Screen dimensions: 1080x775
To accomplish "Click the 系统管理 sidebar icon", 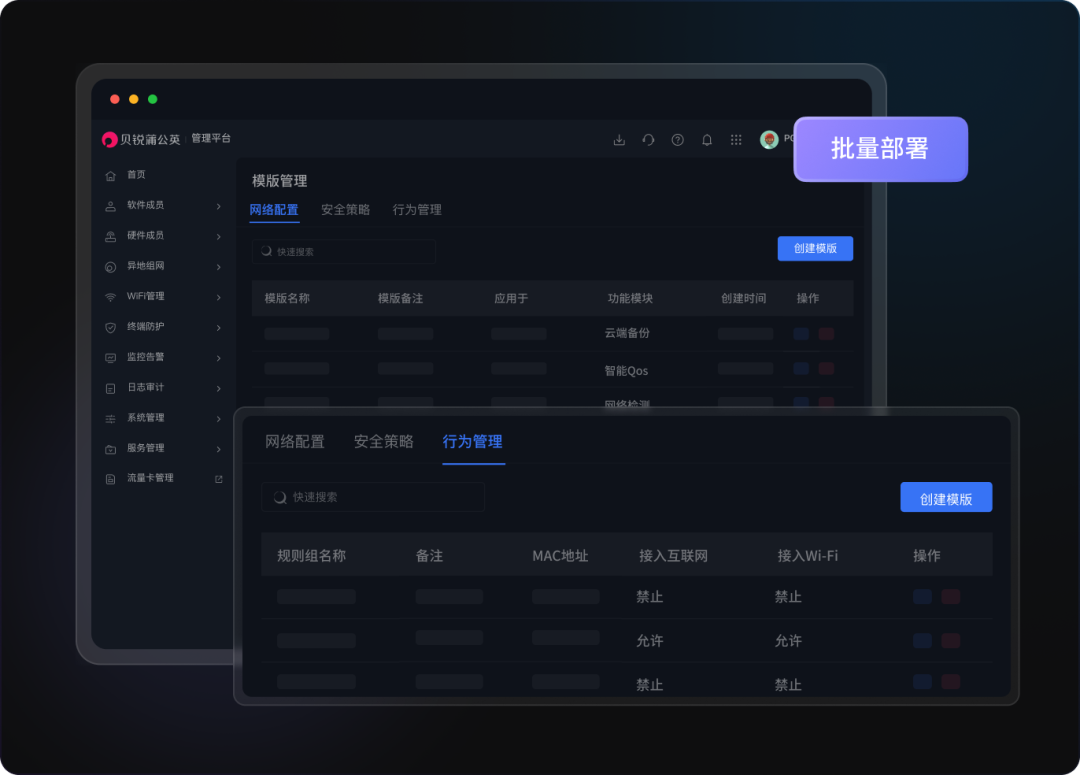I will pos(110,418).
